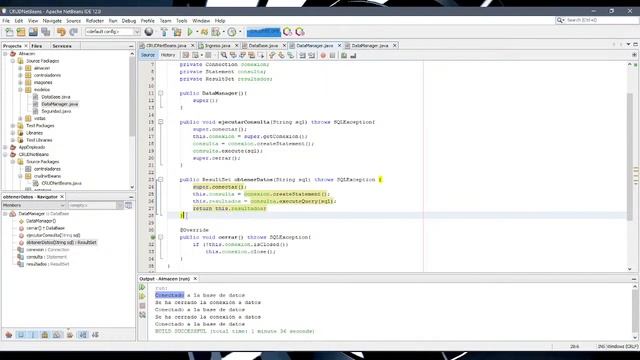Expand the AppEmpleado project node
Screen dimensions: 640x360
coord(5,147)
